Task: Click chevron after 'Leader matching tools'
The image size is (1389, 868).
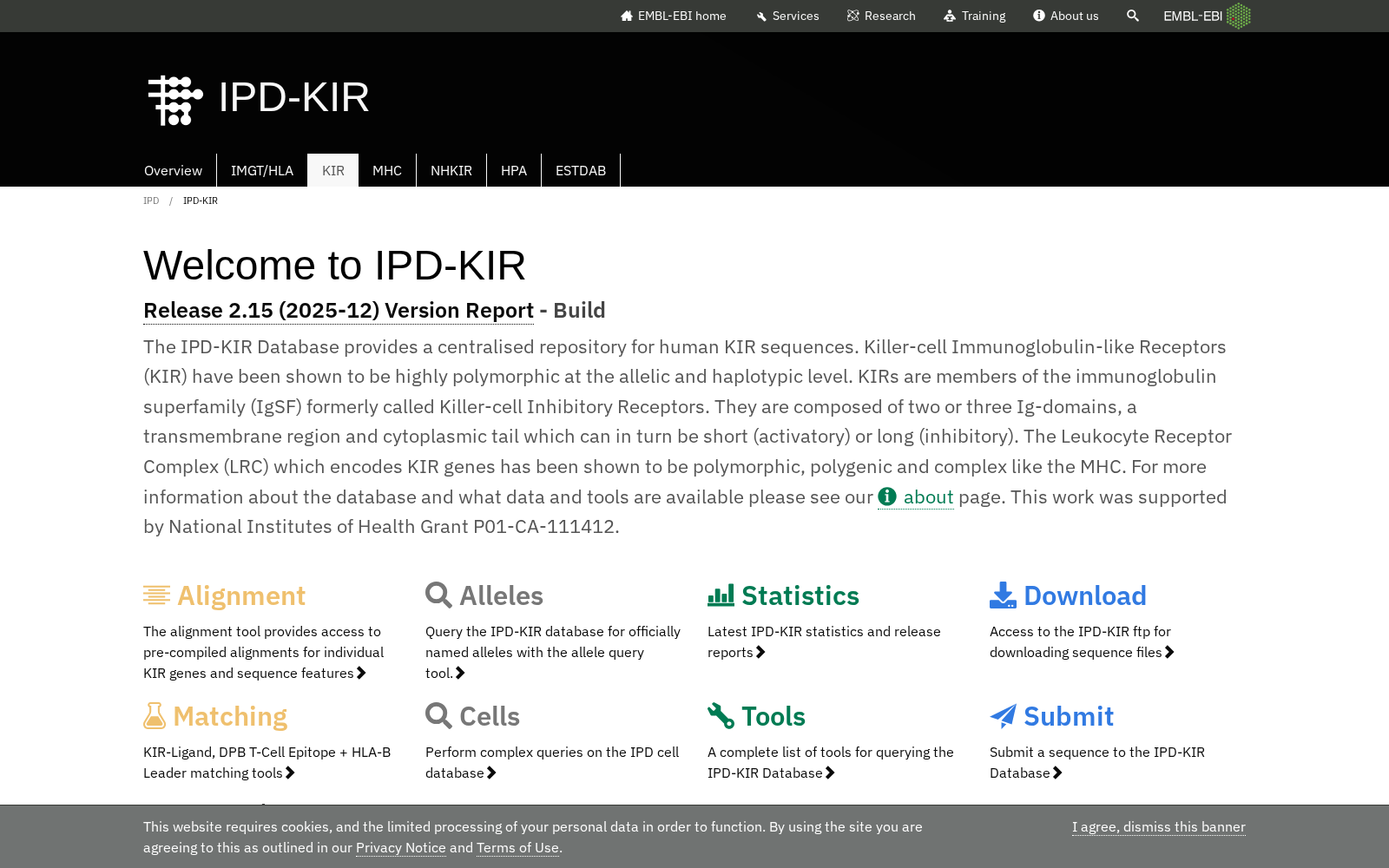Action: click(290, 773)
